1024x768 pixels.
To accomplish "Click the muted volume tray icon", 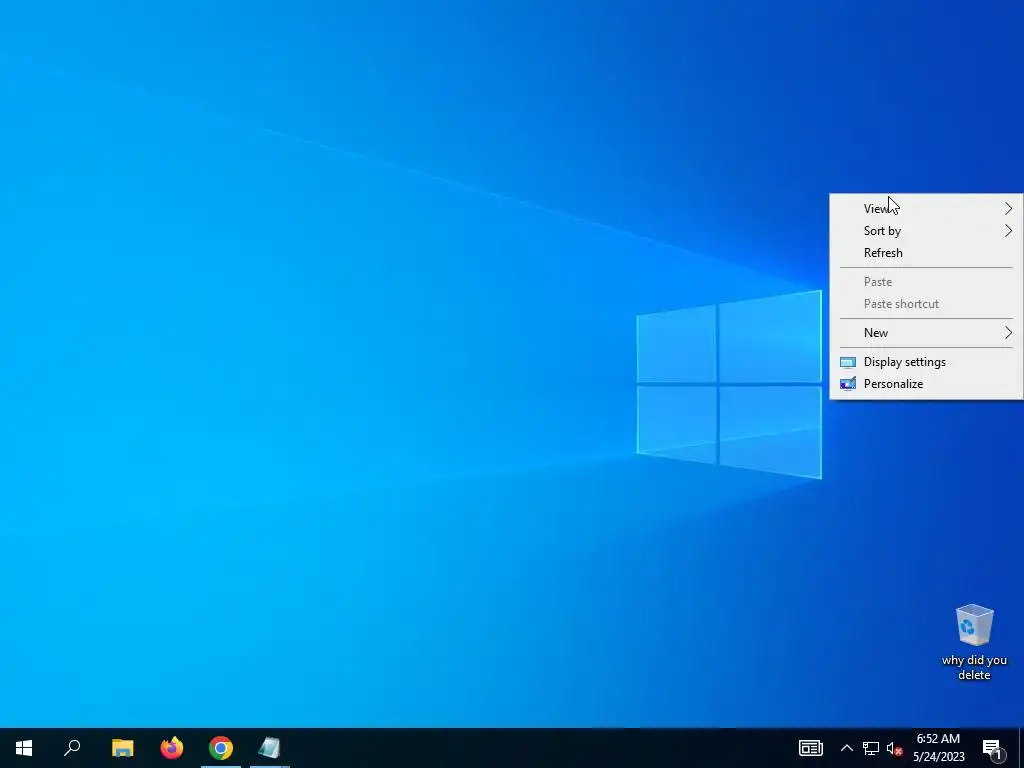I will coord(895,748).
